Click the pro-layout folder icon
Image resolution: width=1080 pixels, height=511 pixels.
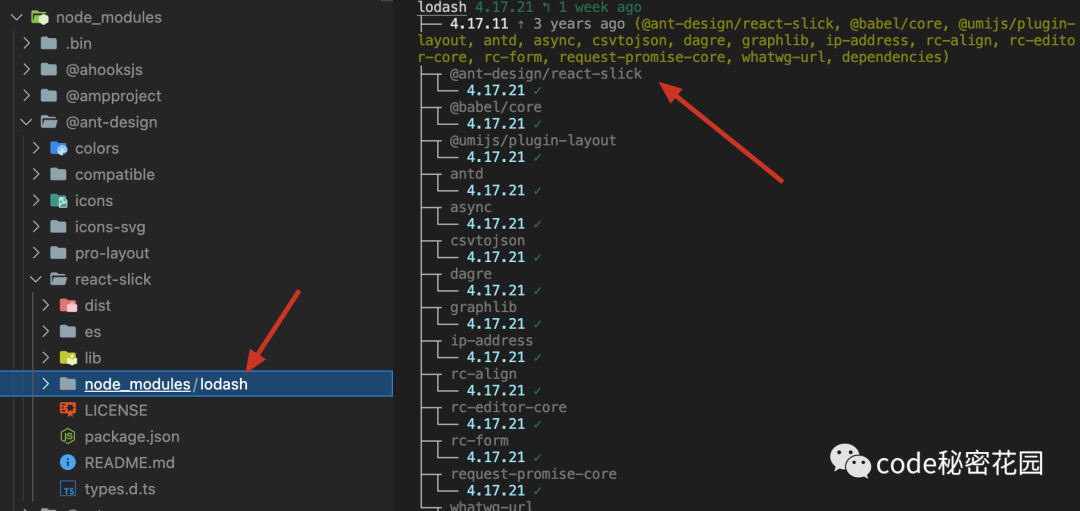[58, 253]
